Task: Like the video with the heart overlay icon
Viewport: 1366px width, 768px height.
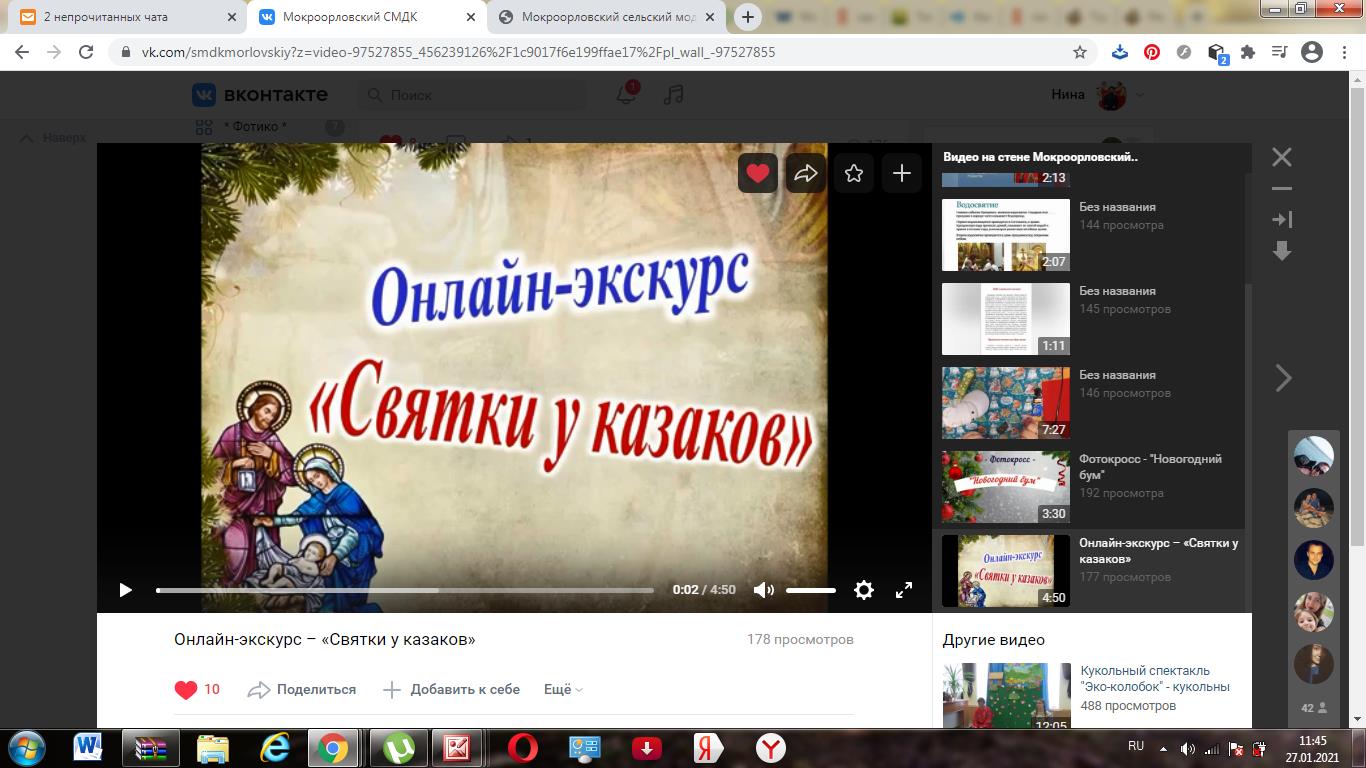Action: 758,173
